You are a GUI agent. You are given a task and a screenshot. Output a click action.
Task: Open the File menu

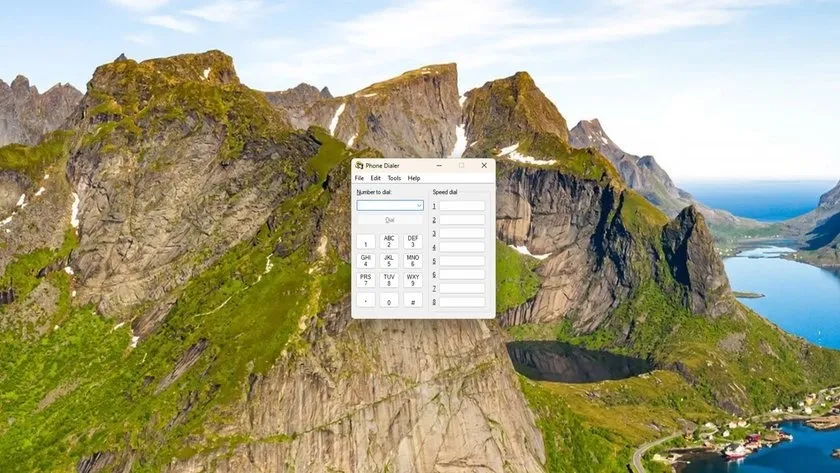359,178
